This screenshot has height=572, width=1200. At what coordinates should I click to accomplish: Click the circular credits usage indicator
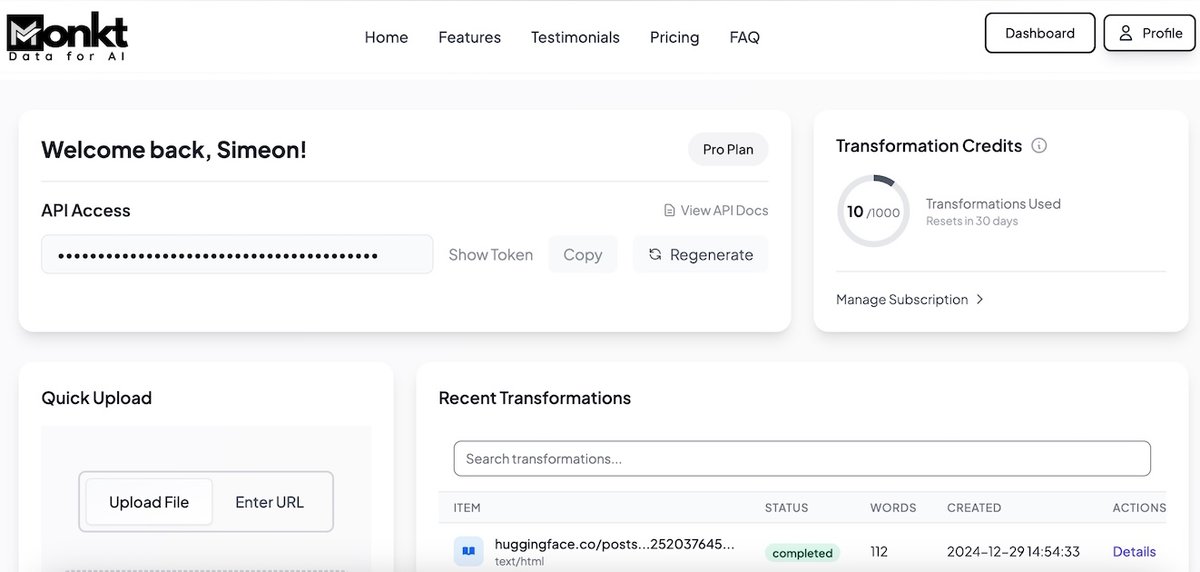tap(873, 211)
